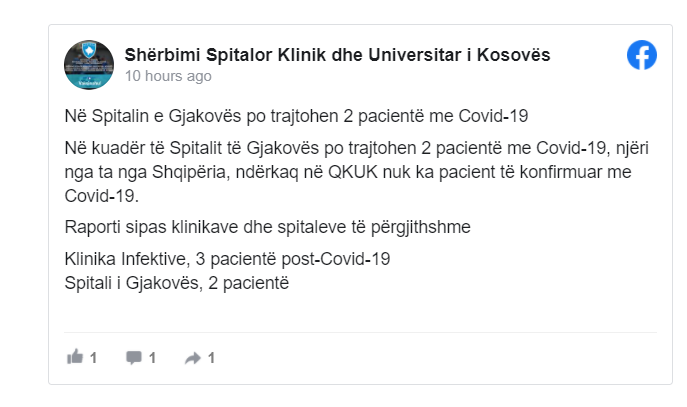The width and height of the screenshot is (687, 407).
Task: Click the "Spitali i Gjakovës, 2 pacientë" line
Action: click(x=176, y=283)
